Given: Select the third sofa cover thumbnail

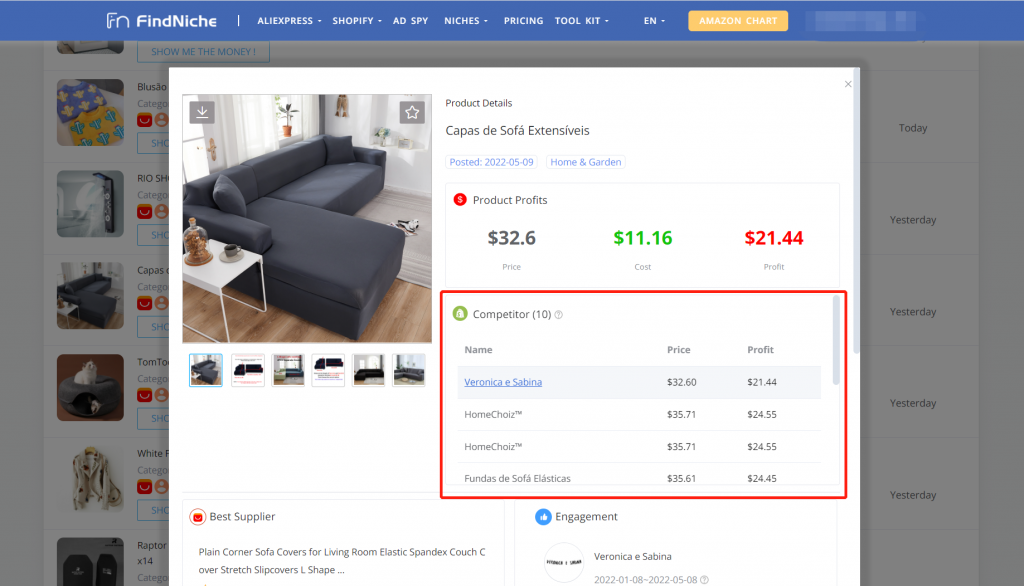Looking at the screenshot, I should [x=288, y=370].
